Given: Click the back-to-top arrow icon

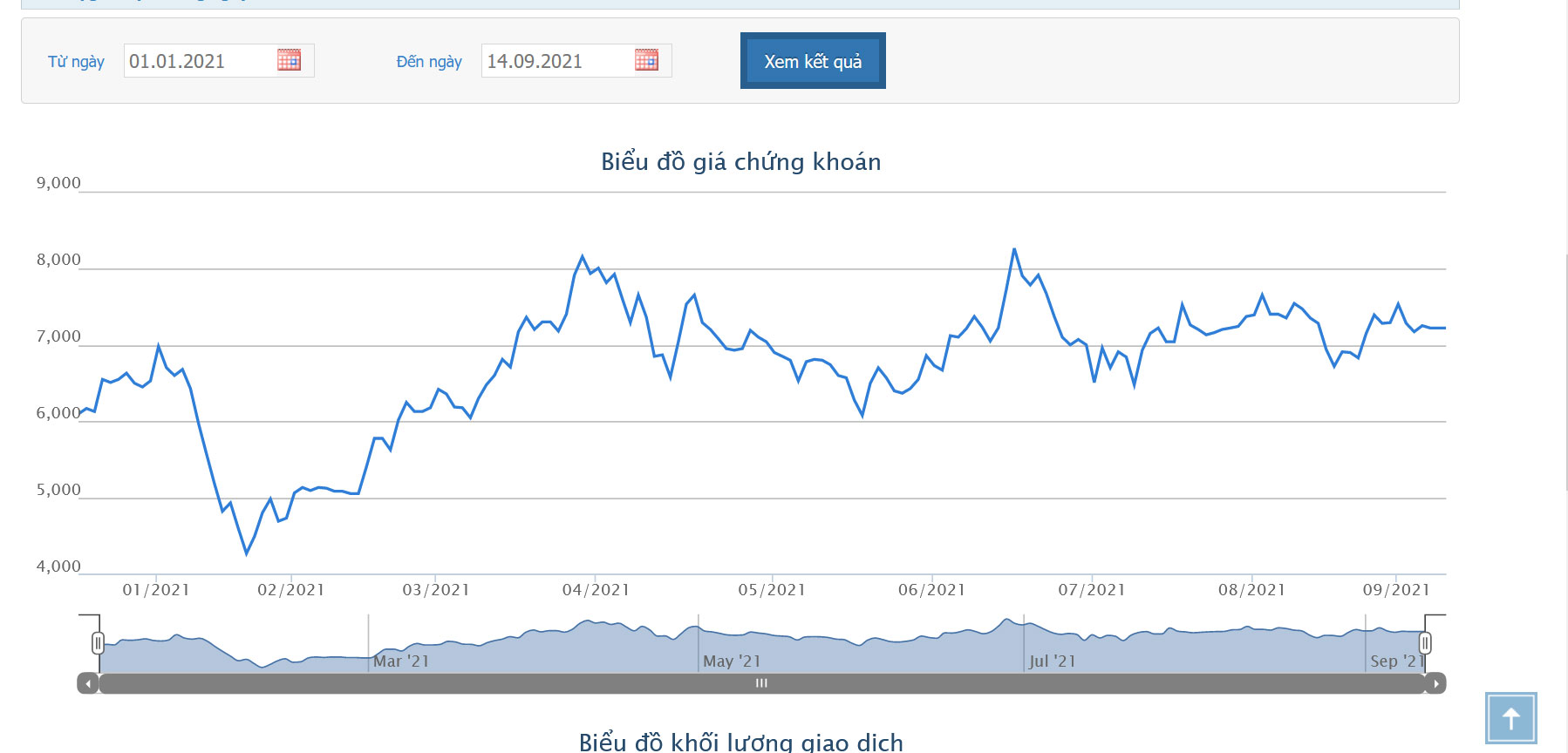Looking at the screenshot, I should point(1510,719).
